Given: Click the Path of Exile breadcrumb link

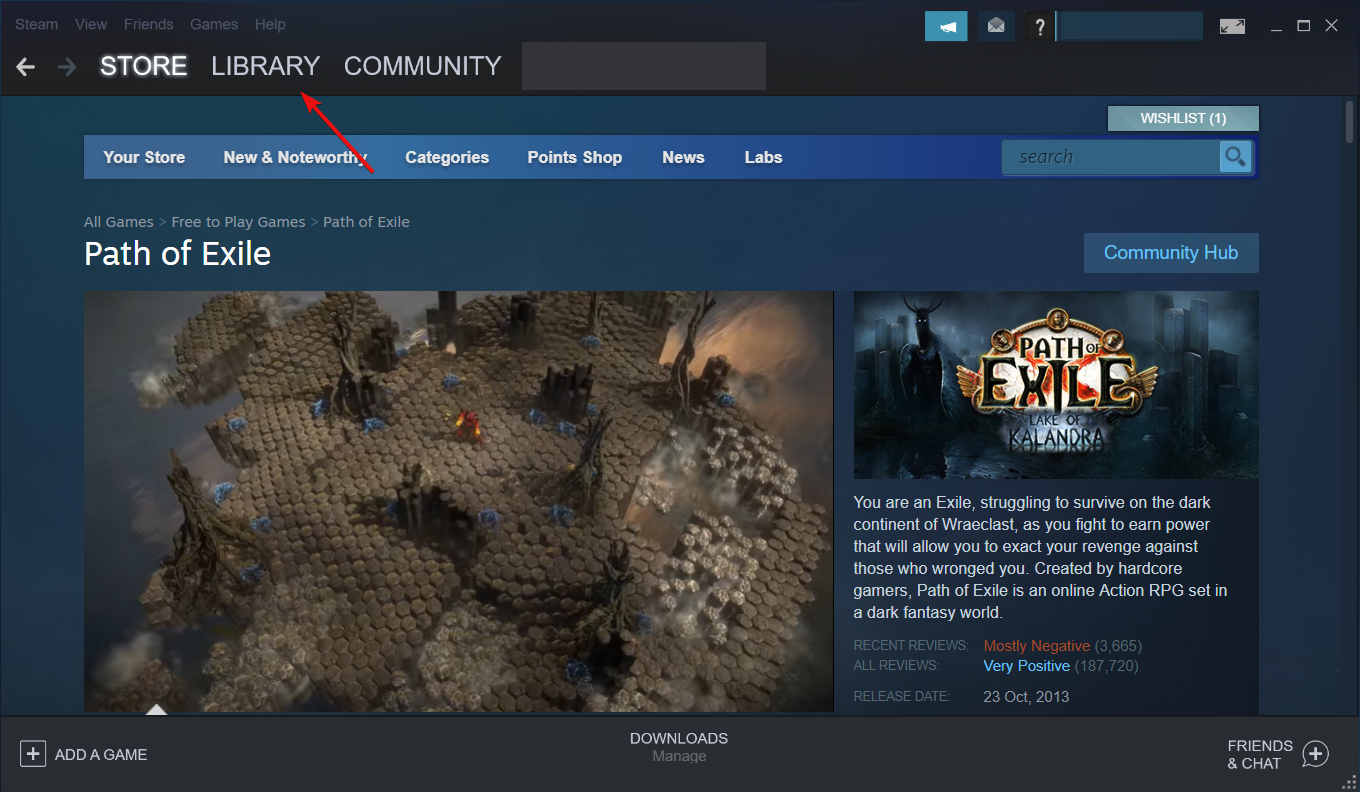Looking at the screenshot, I should 366,222.
